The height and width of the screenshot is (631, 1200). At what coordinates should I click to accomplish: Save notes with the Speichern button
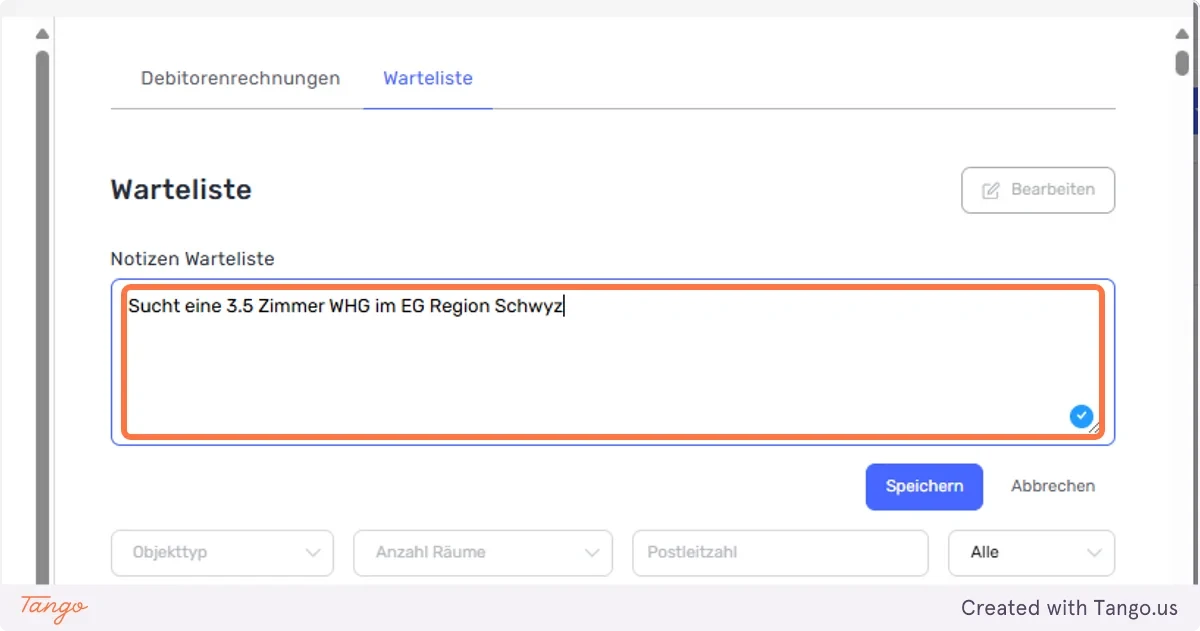point(924,487)
